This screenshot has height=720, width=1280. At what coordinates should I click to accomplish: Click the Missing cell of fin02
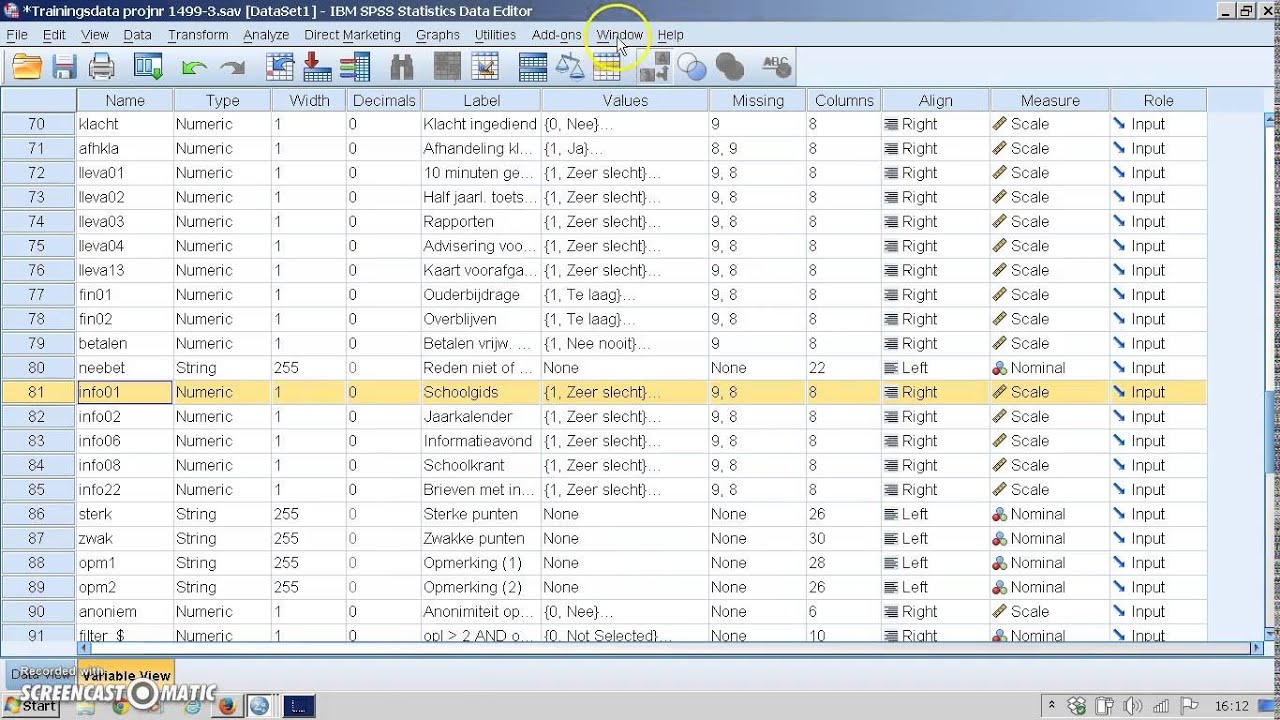(758, 319)
